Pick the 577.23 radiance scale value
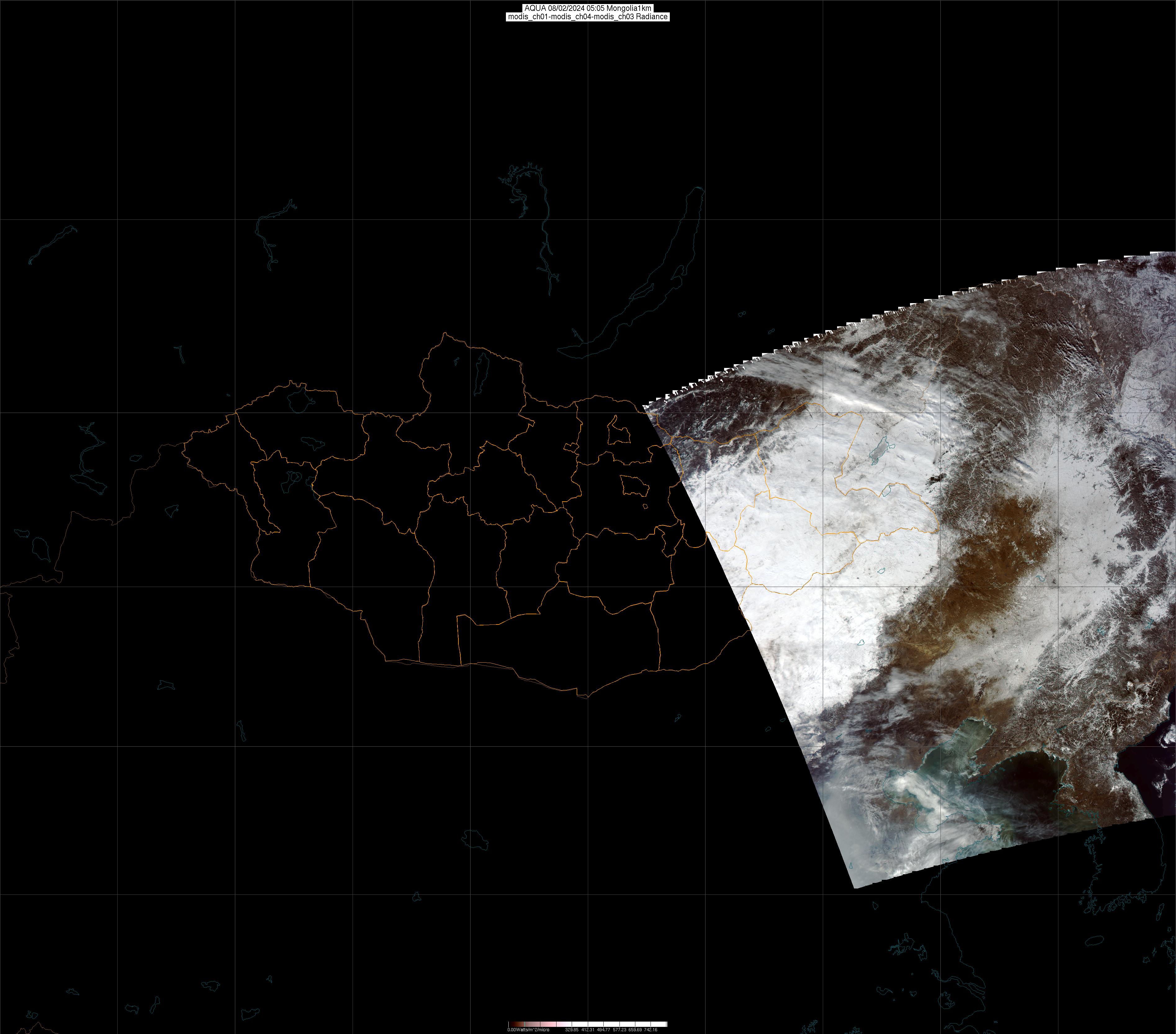 coord(619,1029)
